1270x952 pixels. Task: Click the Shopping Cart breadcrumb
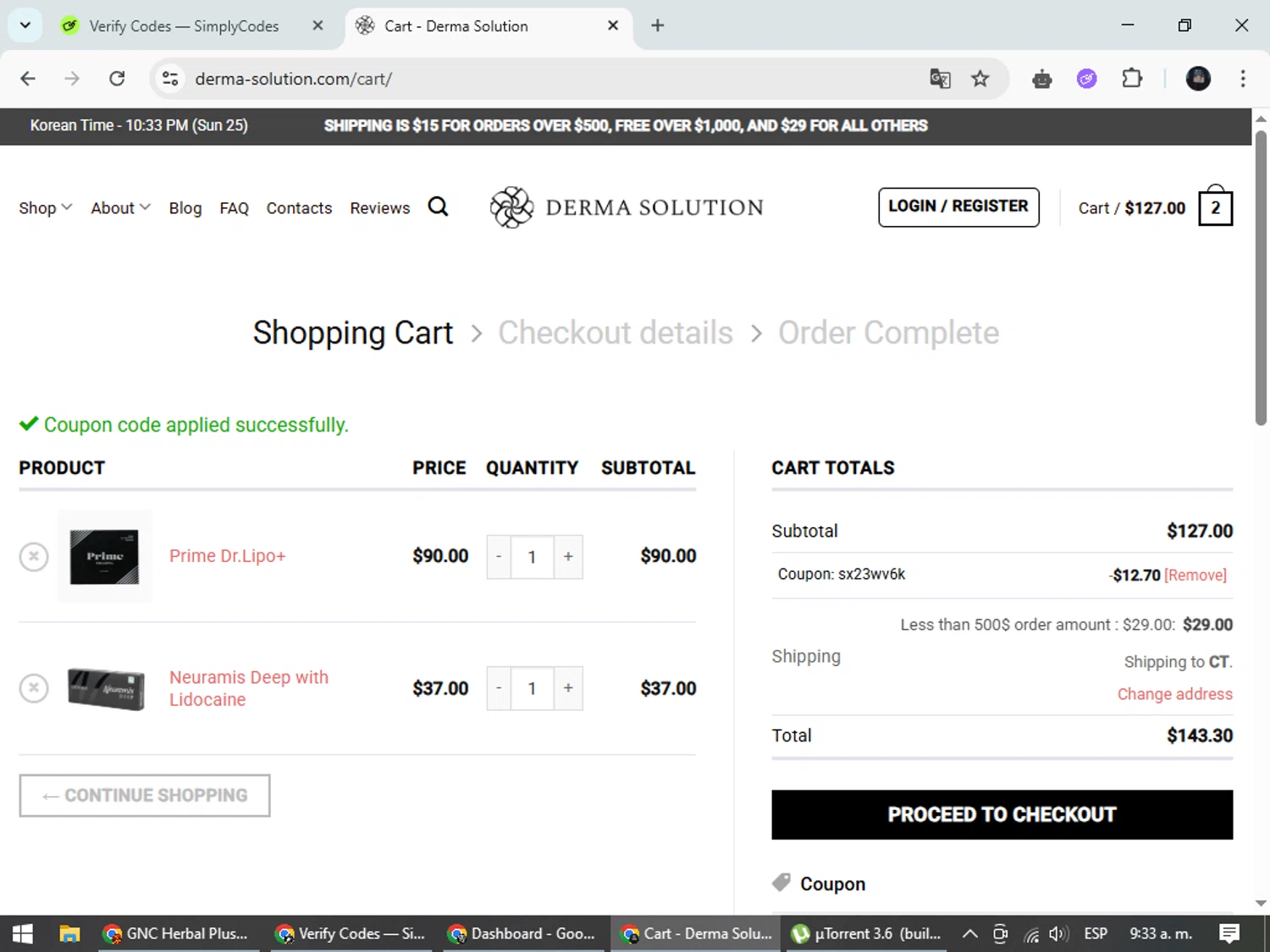click(353, 333)
